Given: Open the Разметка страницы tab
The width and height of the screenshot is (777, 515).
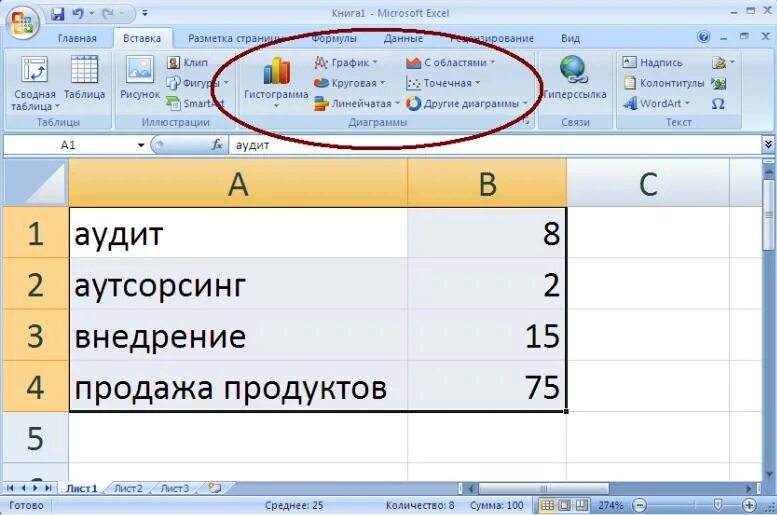Looking at the screenshot, I should [235, 38].
